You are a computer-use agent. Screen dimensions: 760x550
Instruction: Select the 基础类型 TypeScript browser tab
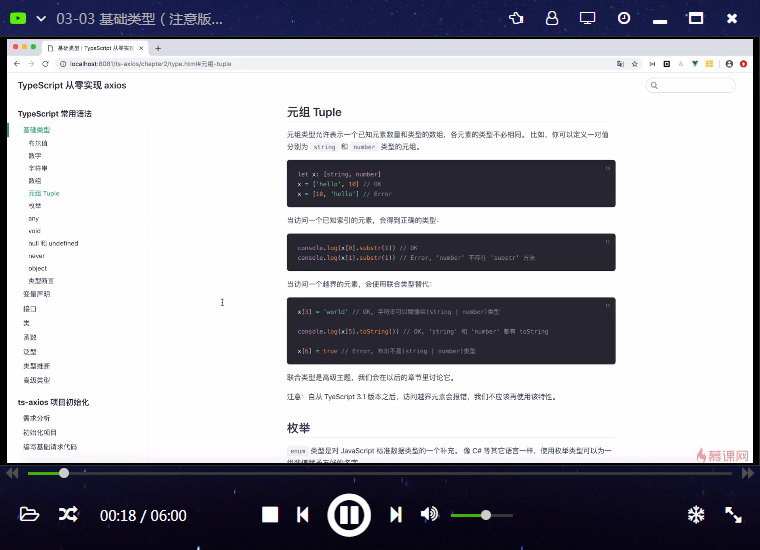coord(95,48)
